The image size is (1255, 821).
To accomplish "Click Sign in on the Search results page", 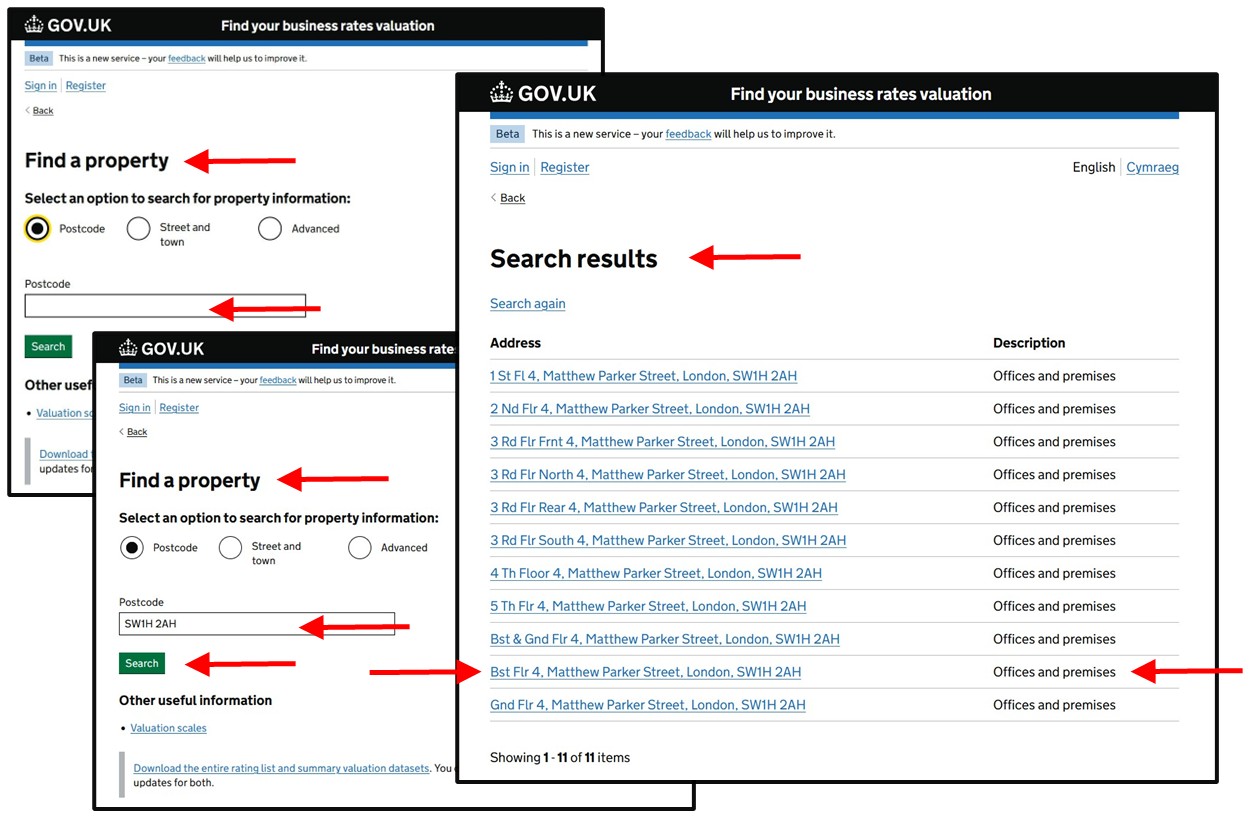I will click(509, 167).
